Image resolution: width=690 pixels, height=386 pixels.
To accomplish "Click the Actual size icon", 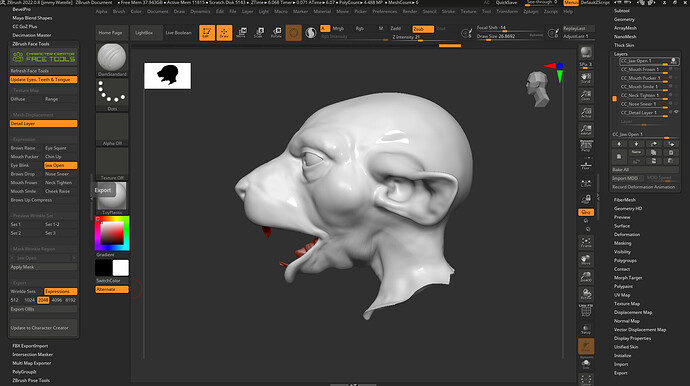I will pos(586,112).
